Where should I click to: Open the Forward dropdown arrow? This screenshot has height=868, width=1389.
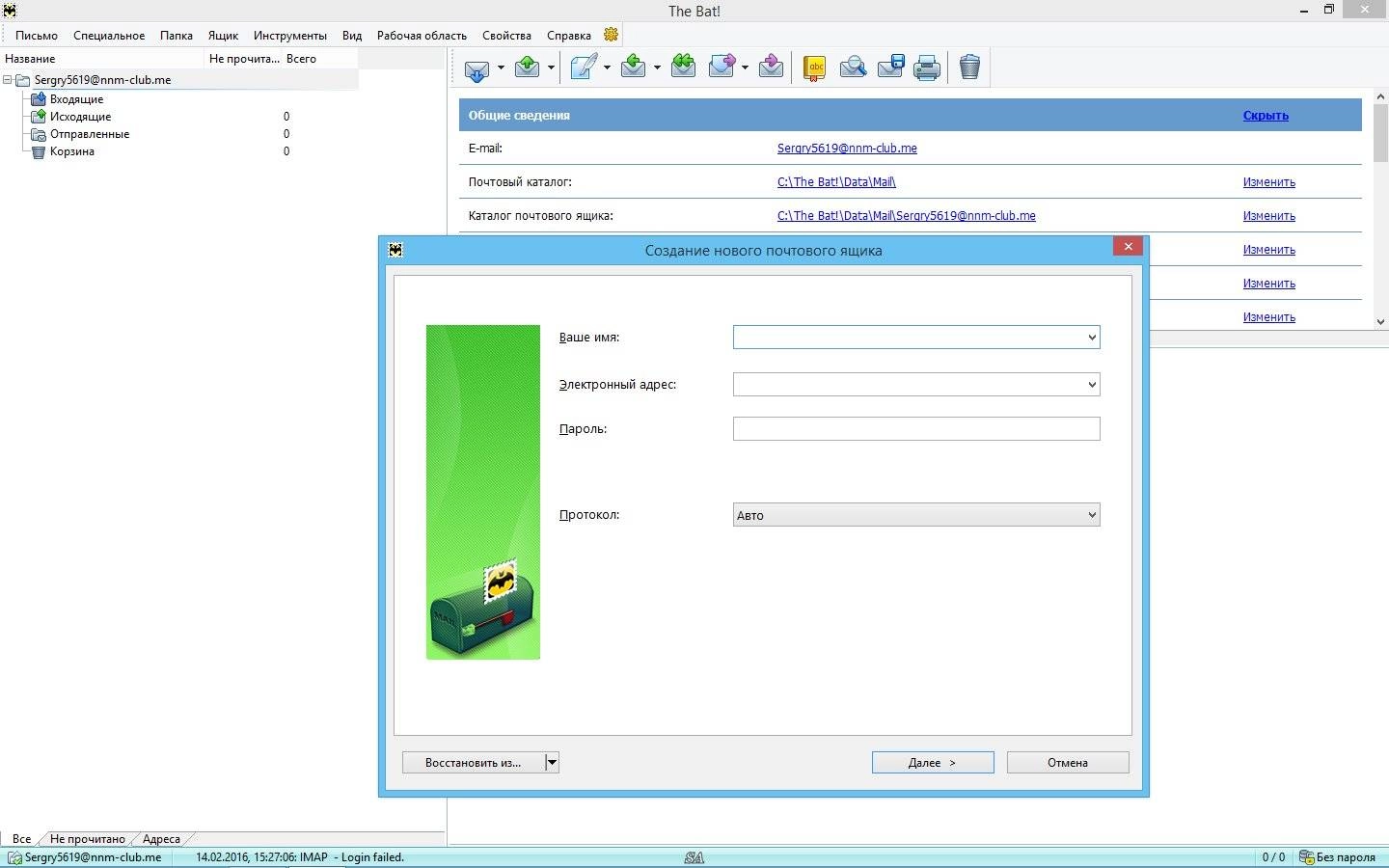click(x=745, y=68)
